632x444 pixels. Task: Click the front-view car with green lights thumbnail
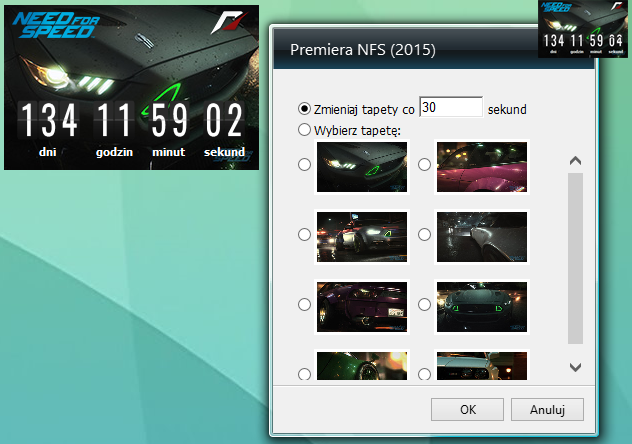click(482, 304)
